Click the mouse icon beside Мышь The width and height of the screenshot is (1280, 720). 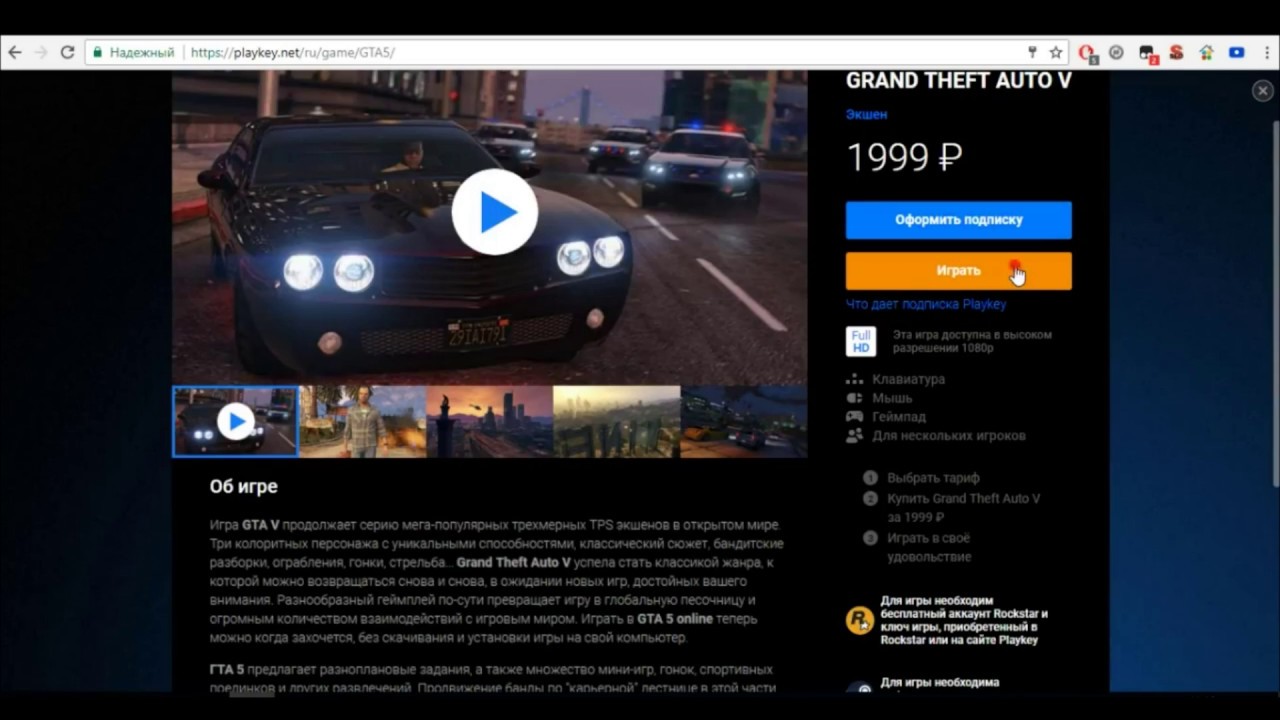(854, 398)
